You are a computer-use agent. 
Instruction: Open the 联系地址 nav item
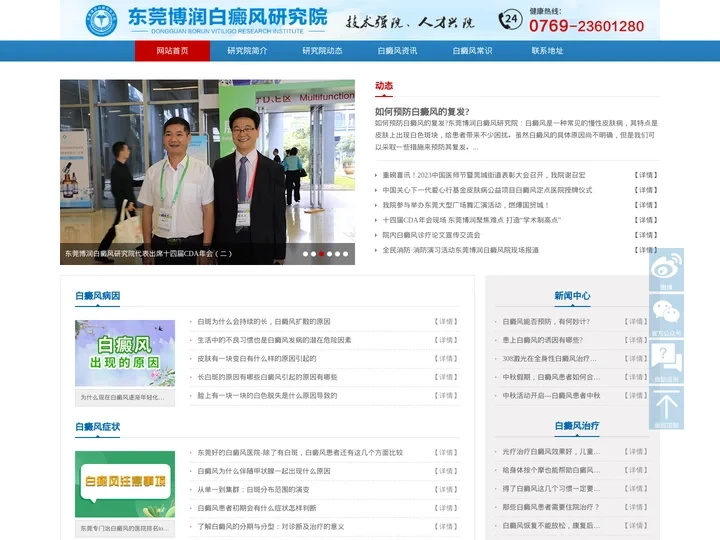coord(547,51)
